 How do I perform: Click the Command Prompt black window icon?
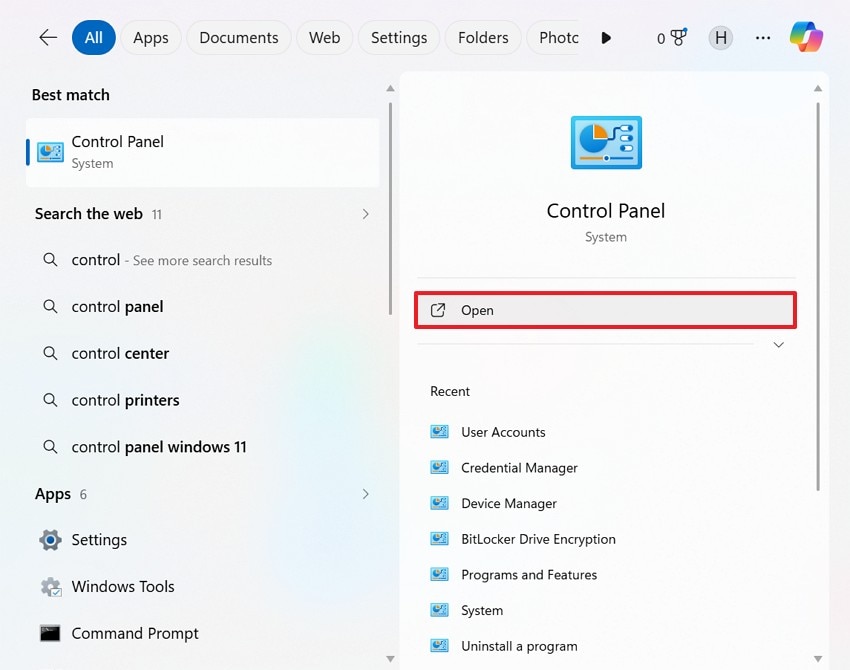tap(50, 633)
